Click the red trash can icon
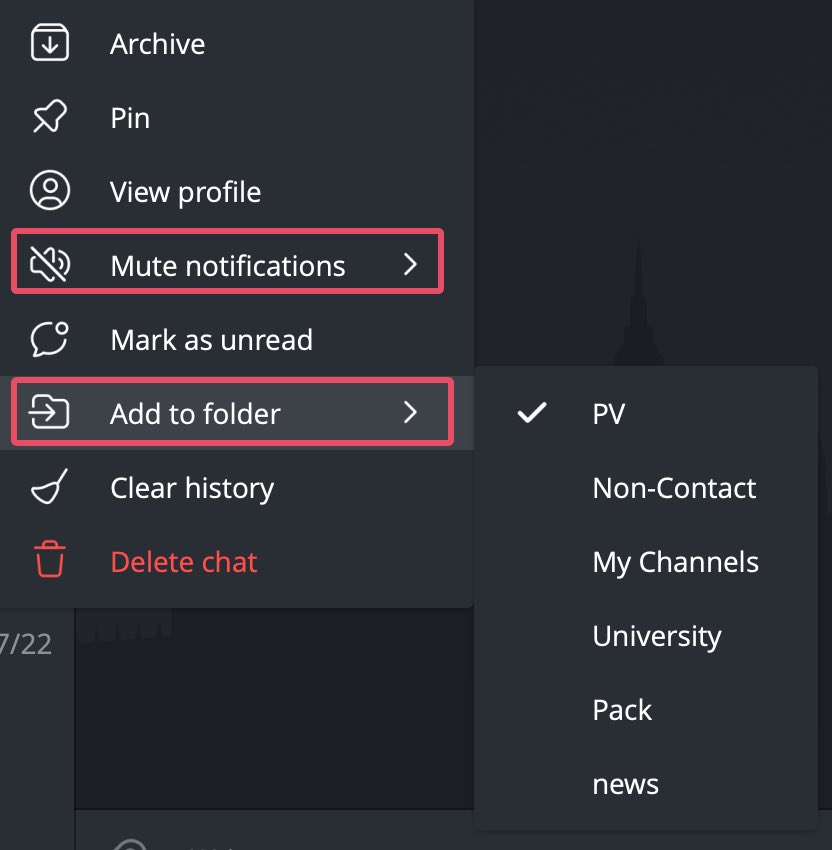This screenshot has width=832, height=850. [49, 559]
